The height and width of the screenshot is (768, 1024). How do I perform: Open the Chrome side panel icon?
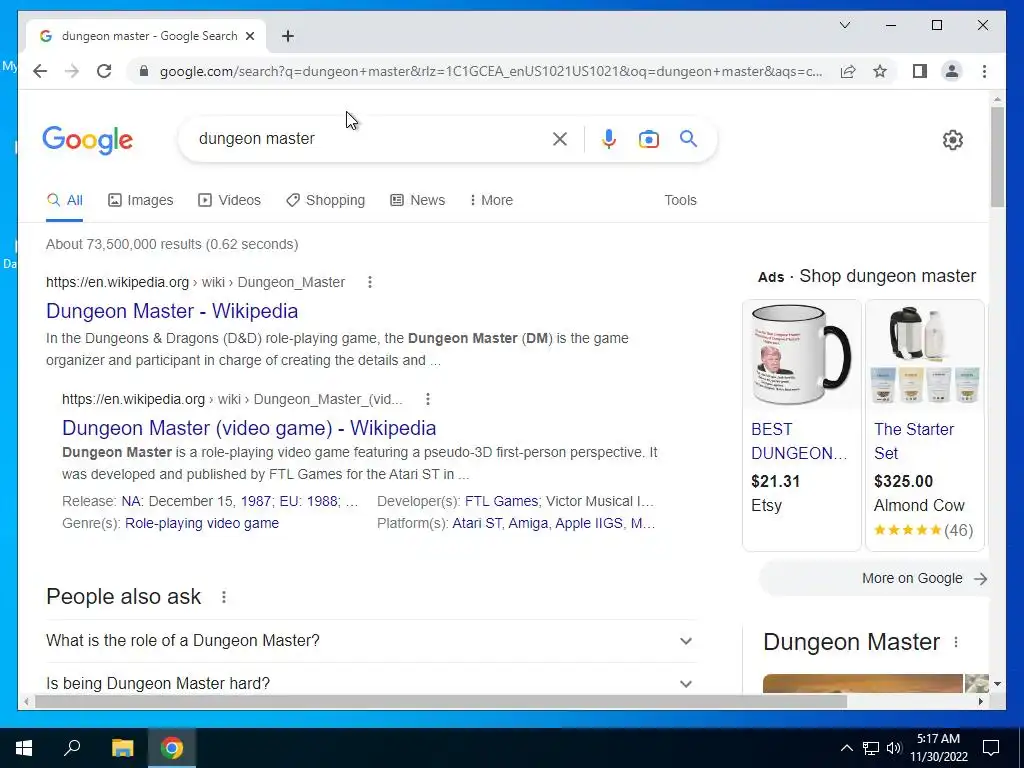920,71
